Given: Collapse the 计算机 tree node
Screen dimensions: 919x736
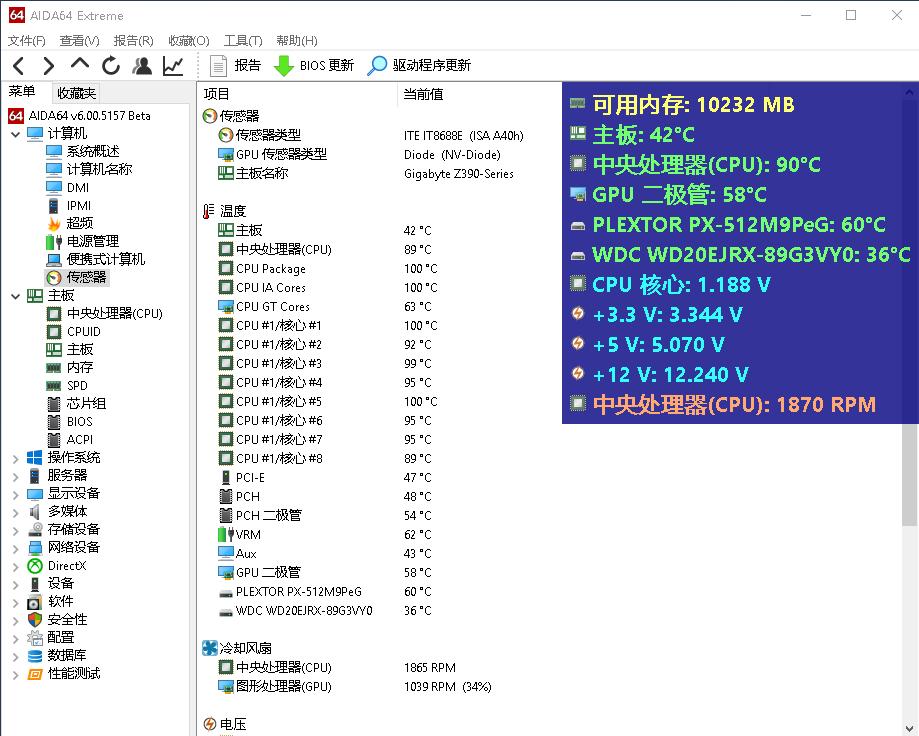Looking at the screenshot, I should tap(15, 134).
